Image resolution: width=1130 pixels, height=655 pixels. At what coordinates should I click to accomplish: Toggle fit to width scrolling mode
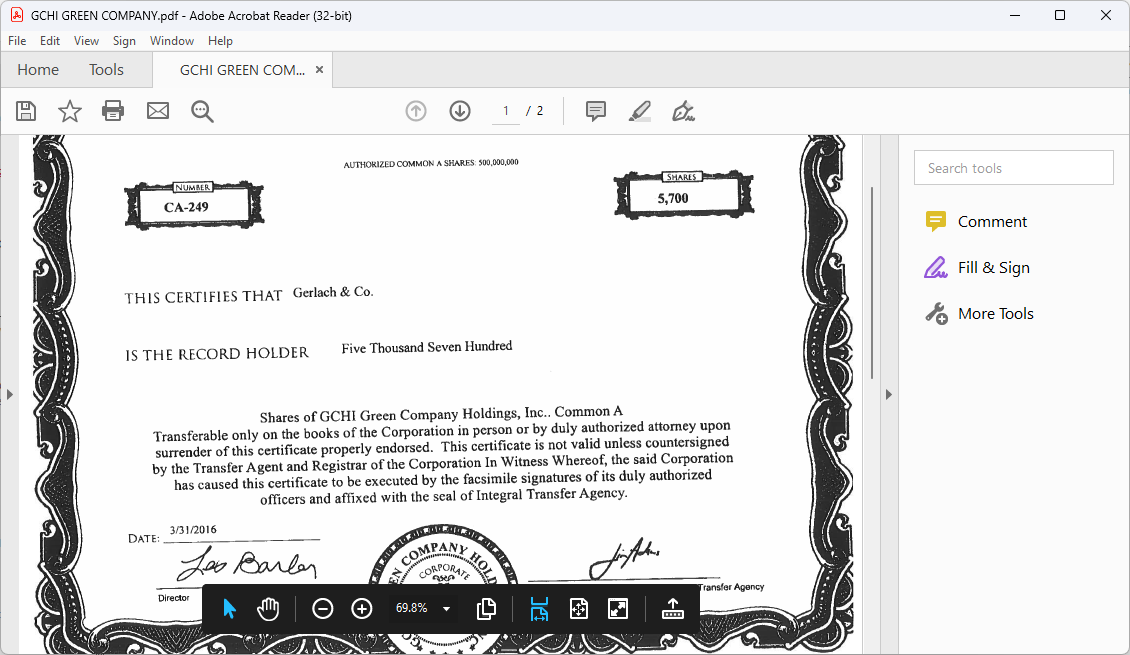click(x=540, y=609)
